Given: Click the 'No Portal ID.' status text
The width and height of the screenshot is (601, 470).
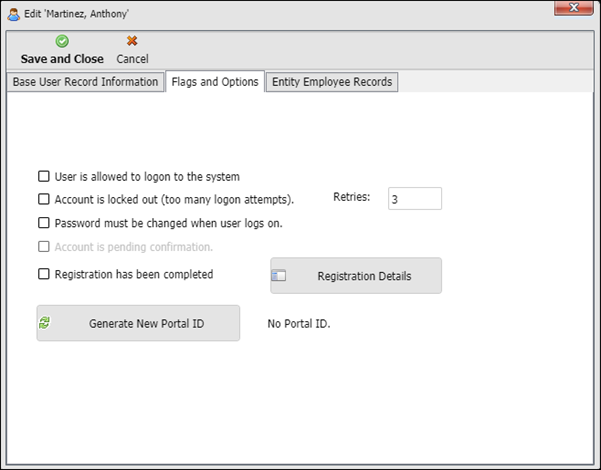Looking at the screenshot, I should 299,324.
